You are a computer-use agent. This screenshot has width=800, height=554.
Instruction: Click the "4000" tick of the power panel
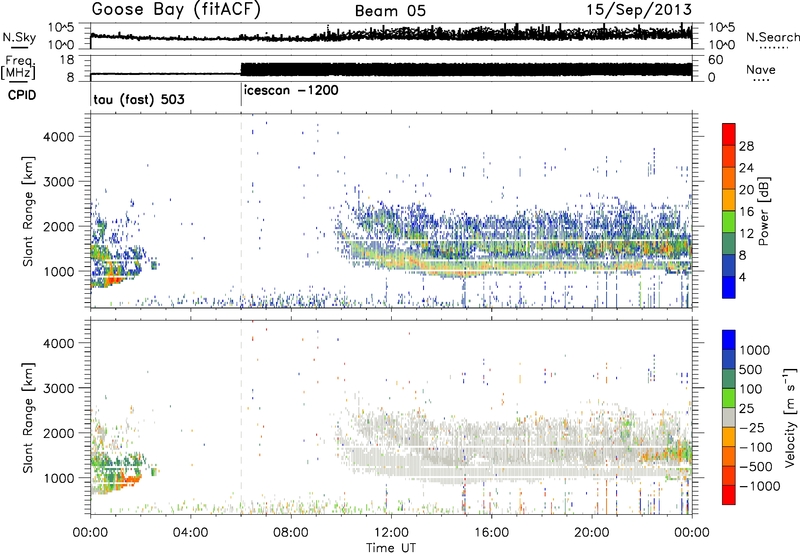click(x=58, y=137)
